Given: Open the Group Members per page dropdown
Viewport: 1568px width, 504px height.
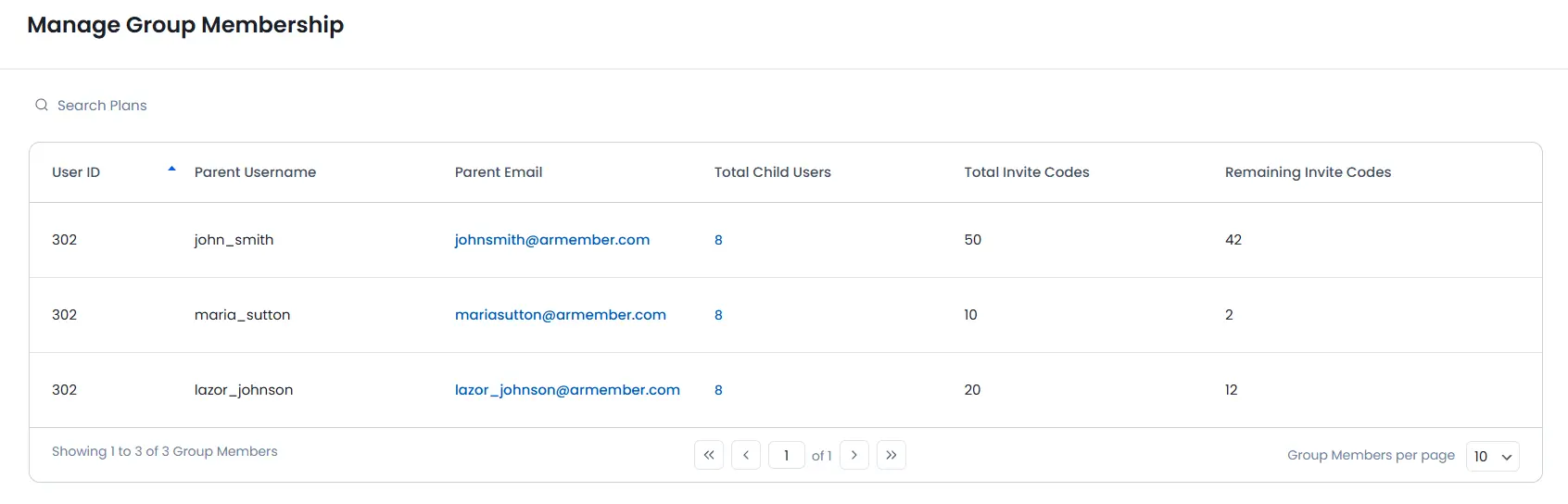Looking at the screenshot, I should pos(1492,456).
